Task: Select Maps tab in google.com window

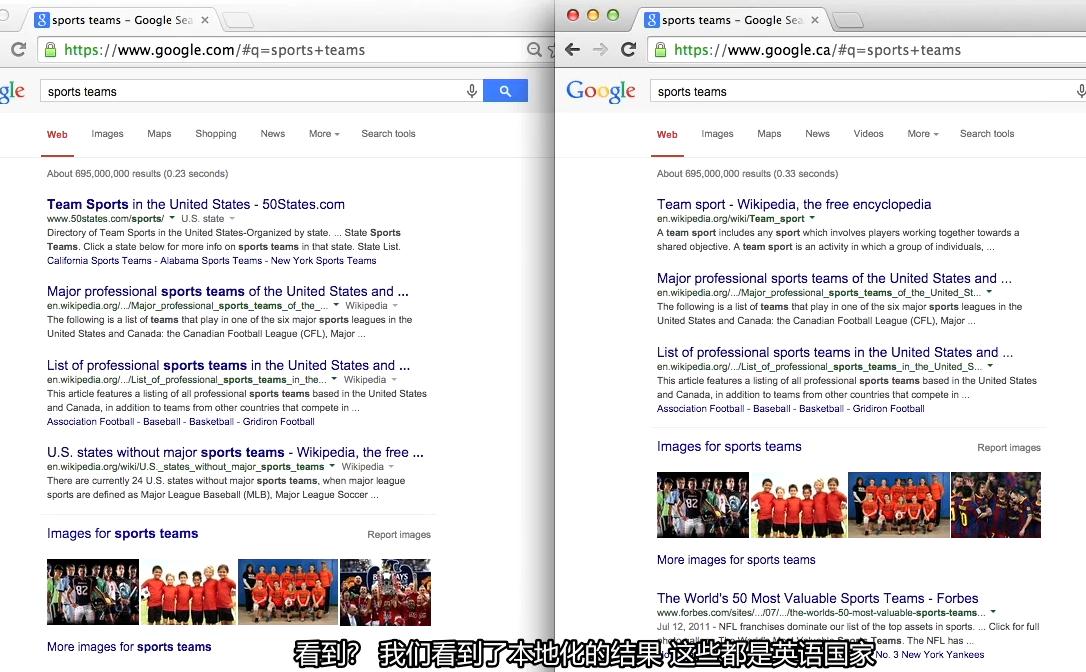Action: (x=159, y=134)
